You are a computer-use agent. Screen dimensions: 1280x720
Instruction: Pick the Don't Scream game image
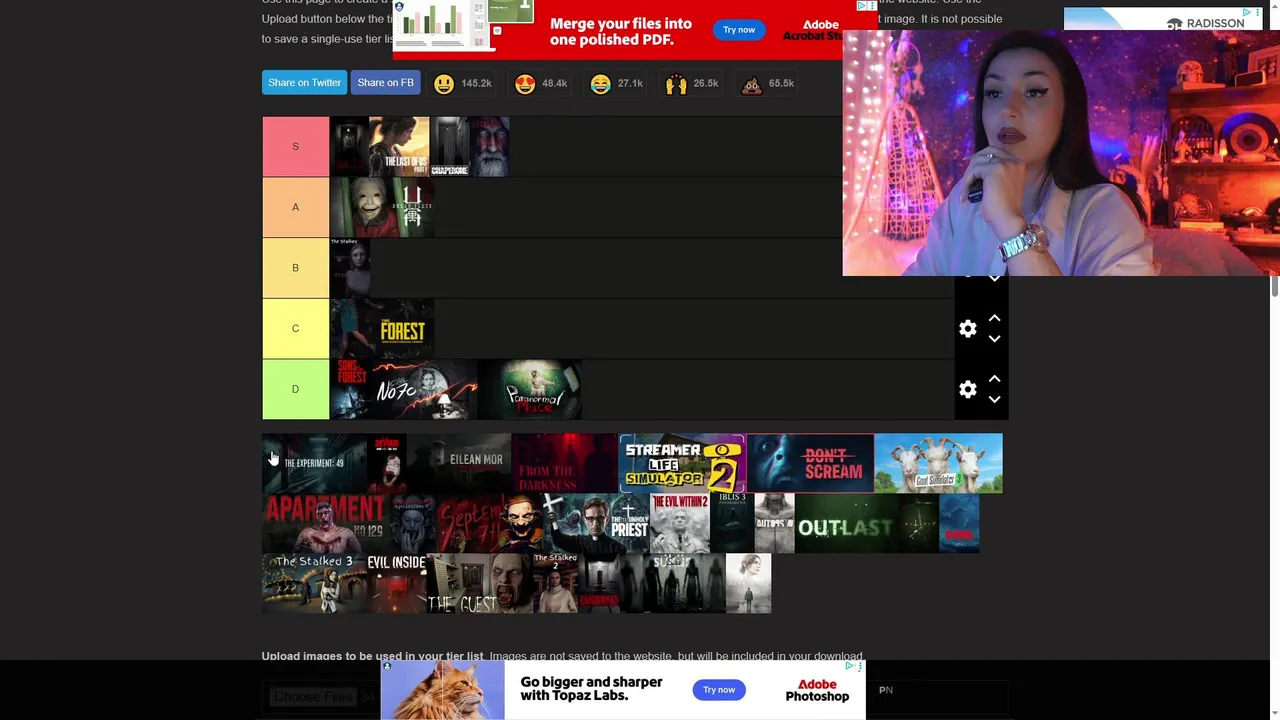[810, 463]
